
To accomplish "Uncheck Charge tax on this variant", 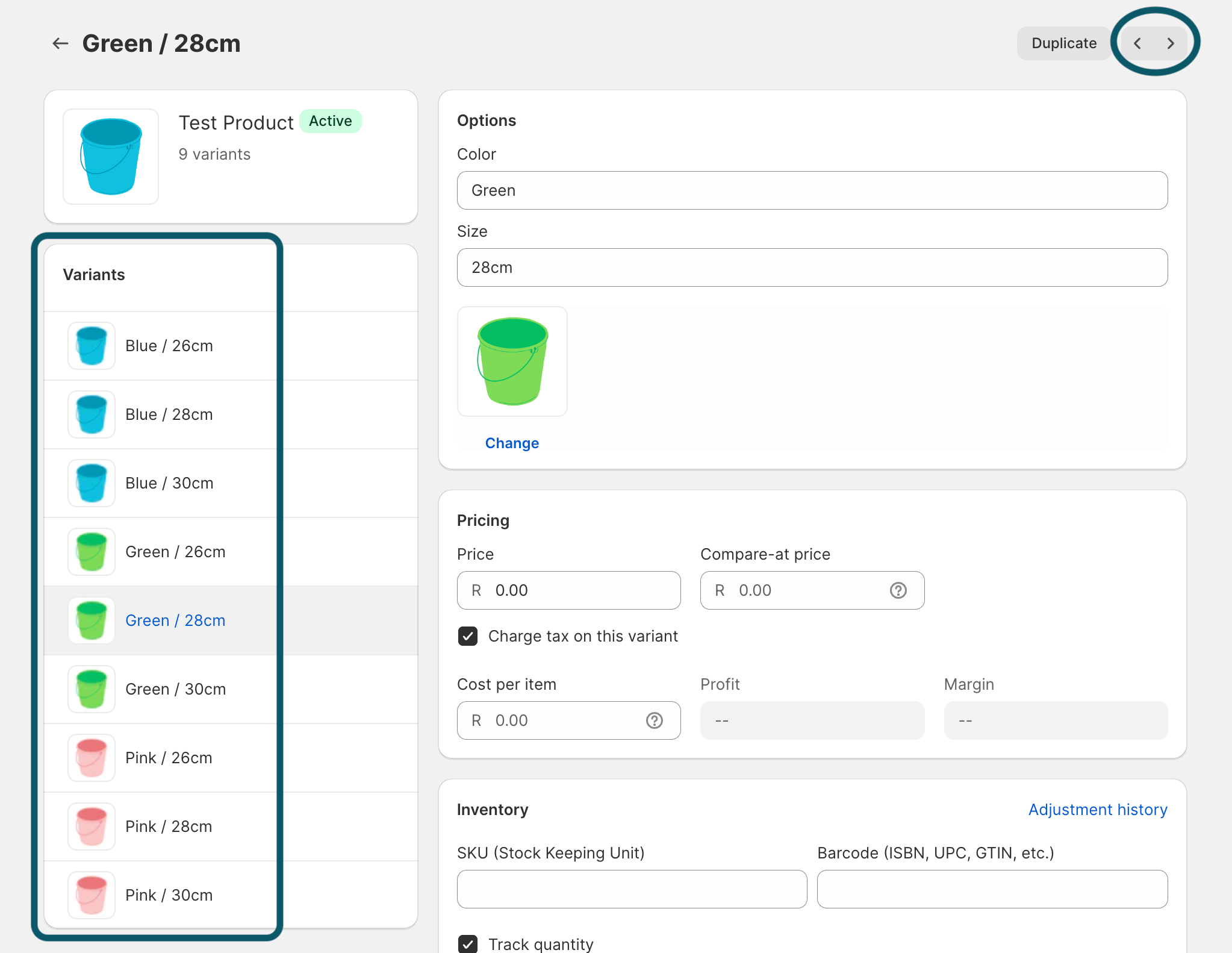I will 468,636.
